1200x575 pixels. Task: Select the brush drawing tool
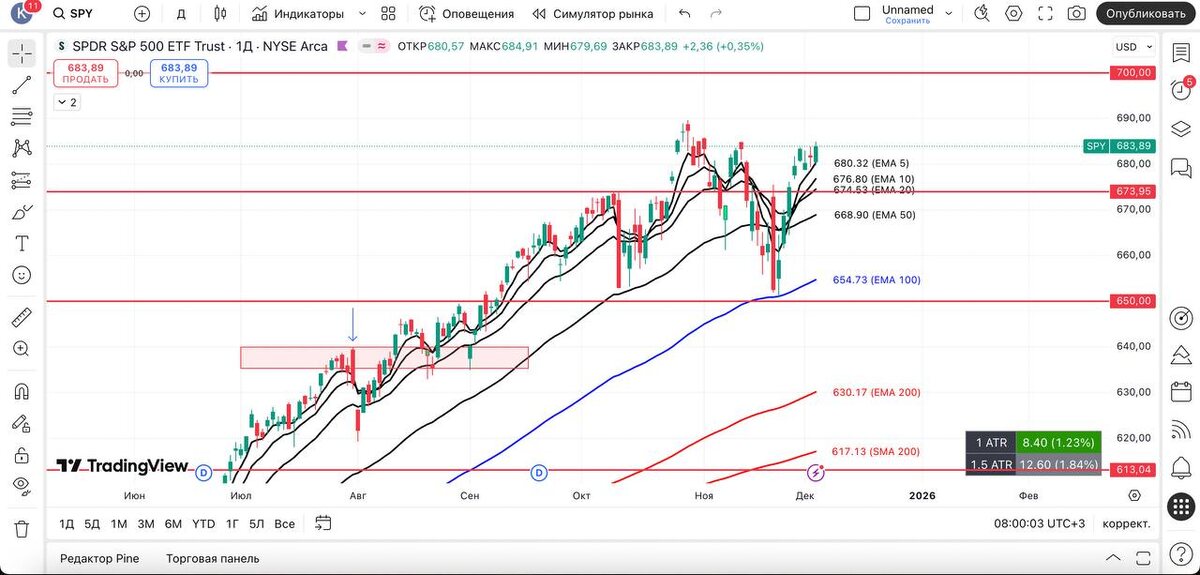pyautogui.click(x=22, y=212)
